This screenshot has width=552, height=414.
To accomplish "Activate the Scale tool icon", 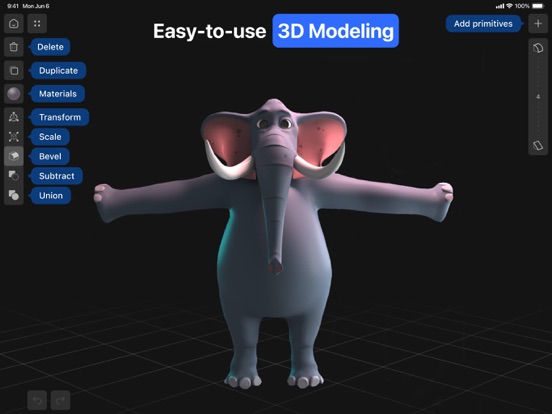I will coord(14,137).
